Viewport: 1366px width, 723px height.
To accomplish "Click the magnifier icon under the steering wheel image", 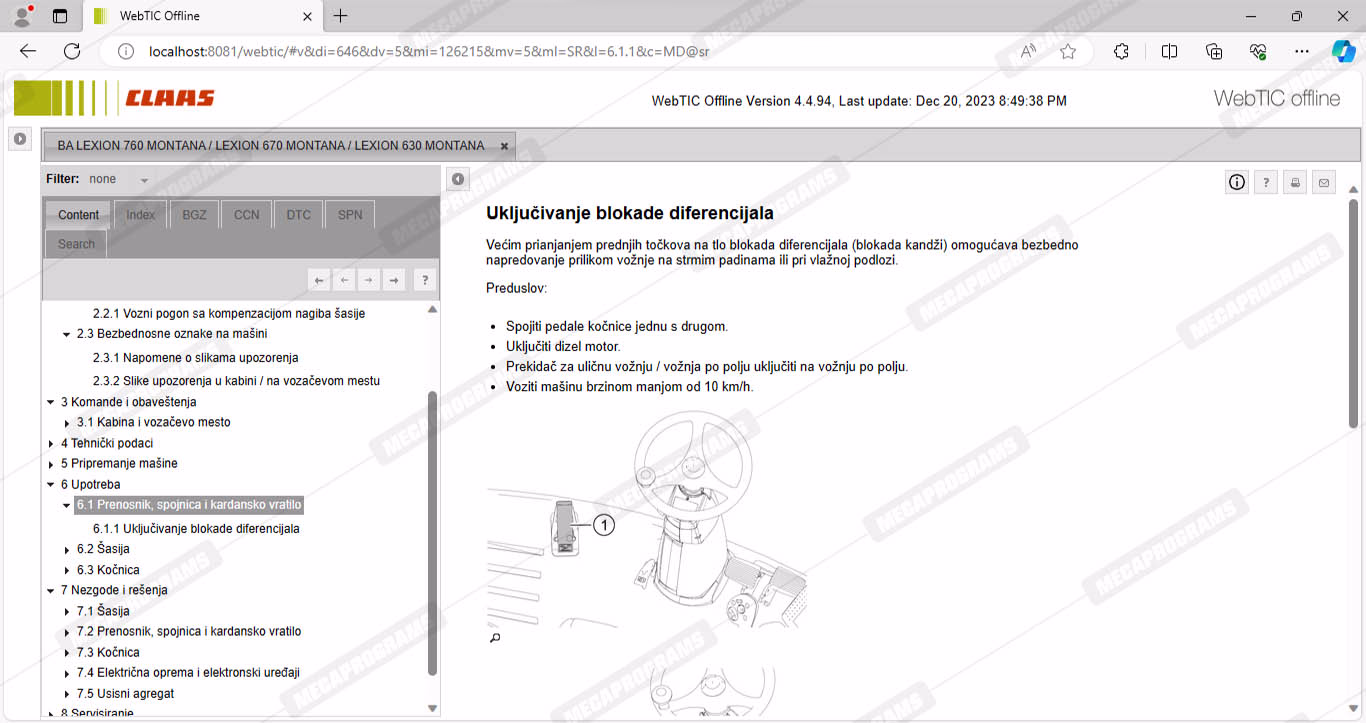I will [x=494, y=638].
